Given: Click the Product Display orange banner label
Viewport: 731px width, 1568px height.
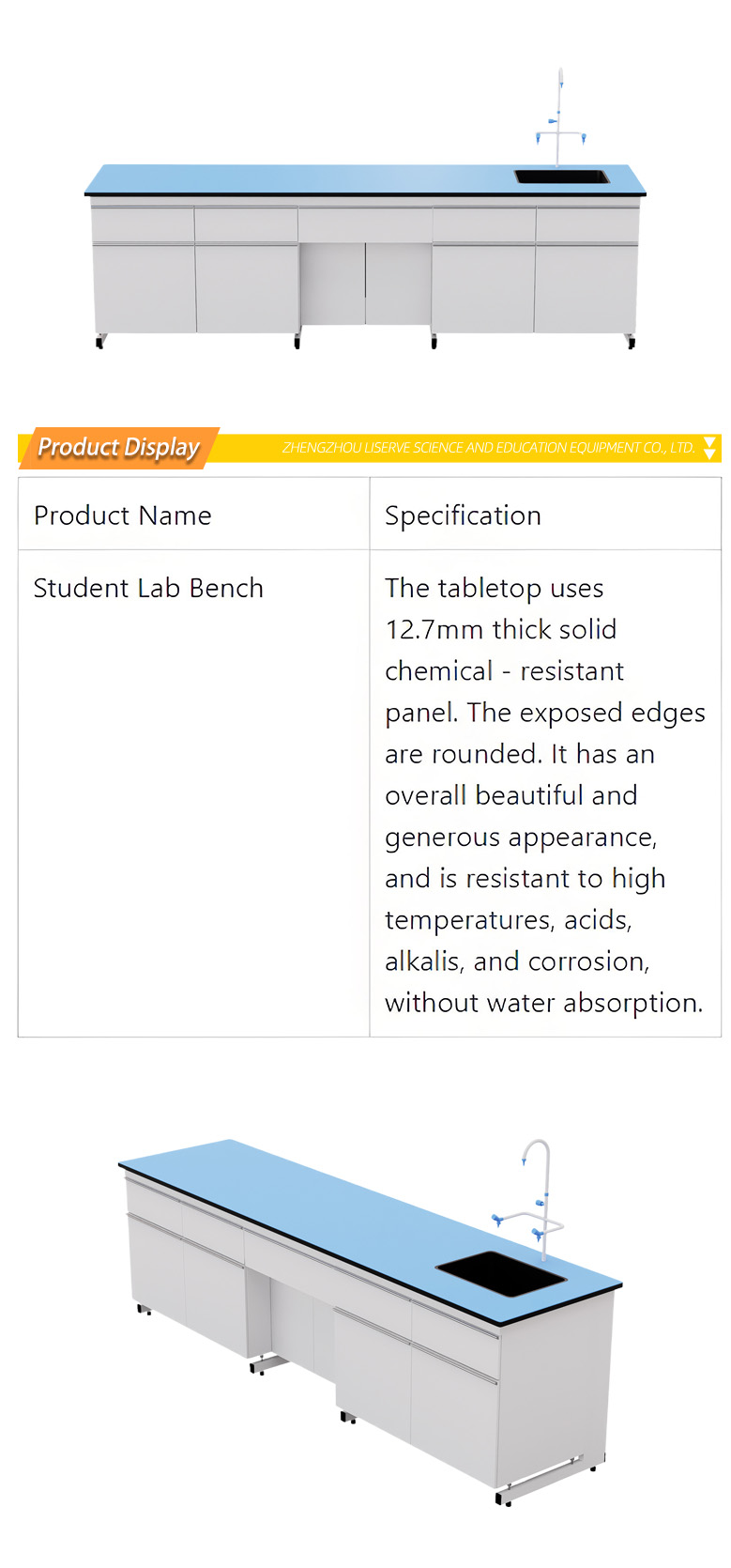Looking at the screenshot, I should [119, 447].
